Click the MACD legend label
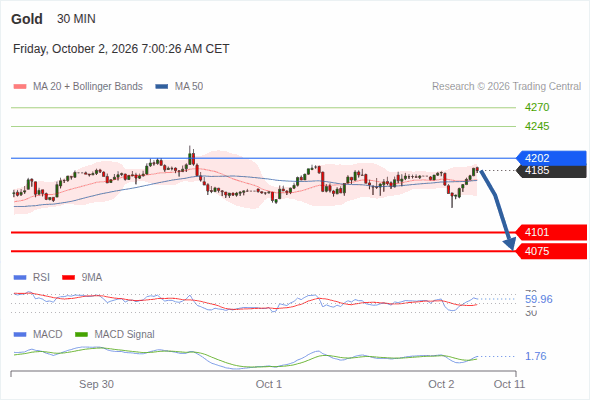The image size is (590, 400). (x=47, y=335)
